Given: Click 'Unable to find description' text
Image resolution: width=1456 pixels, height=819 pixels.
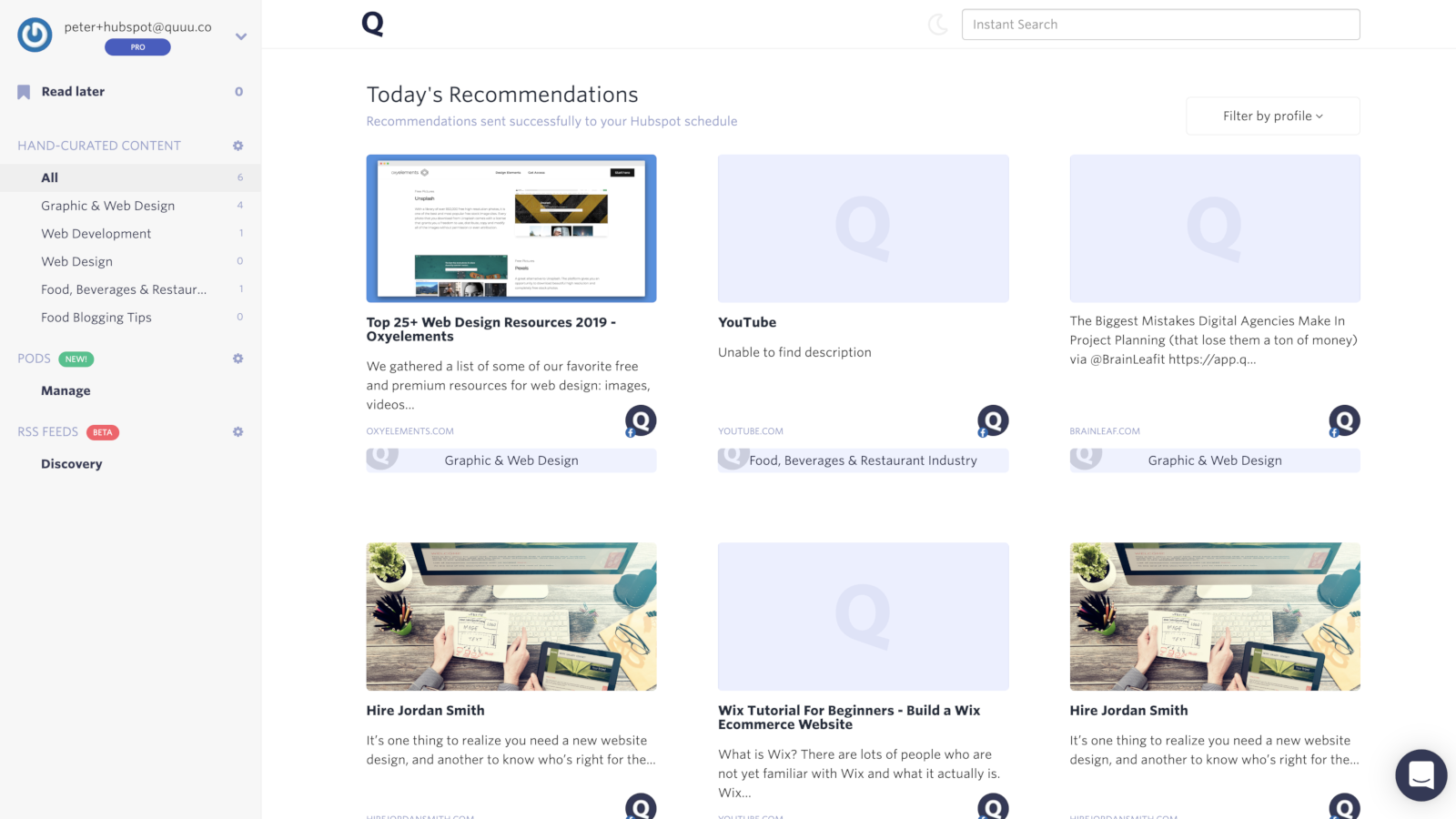Looking at the screenshot, I should 794,352.
